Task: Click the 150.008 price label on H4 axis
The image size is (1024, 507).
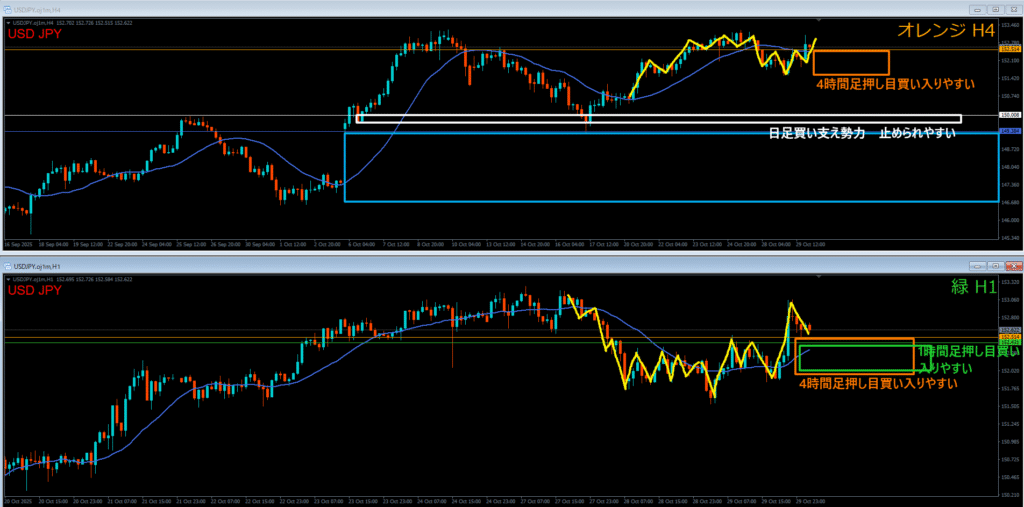Action: pos(1009,115)
